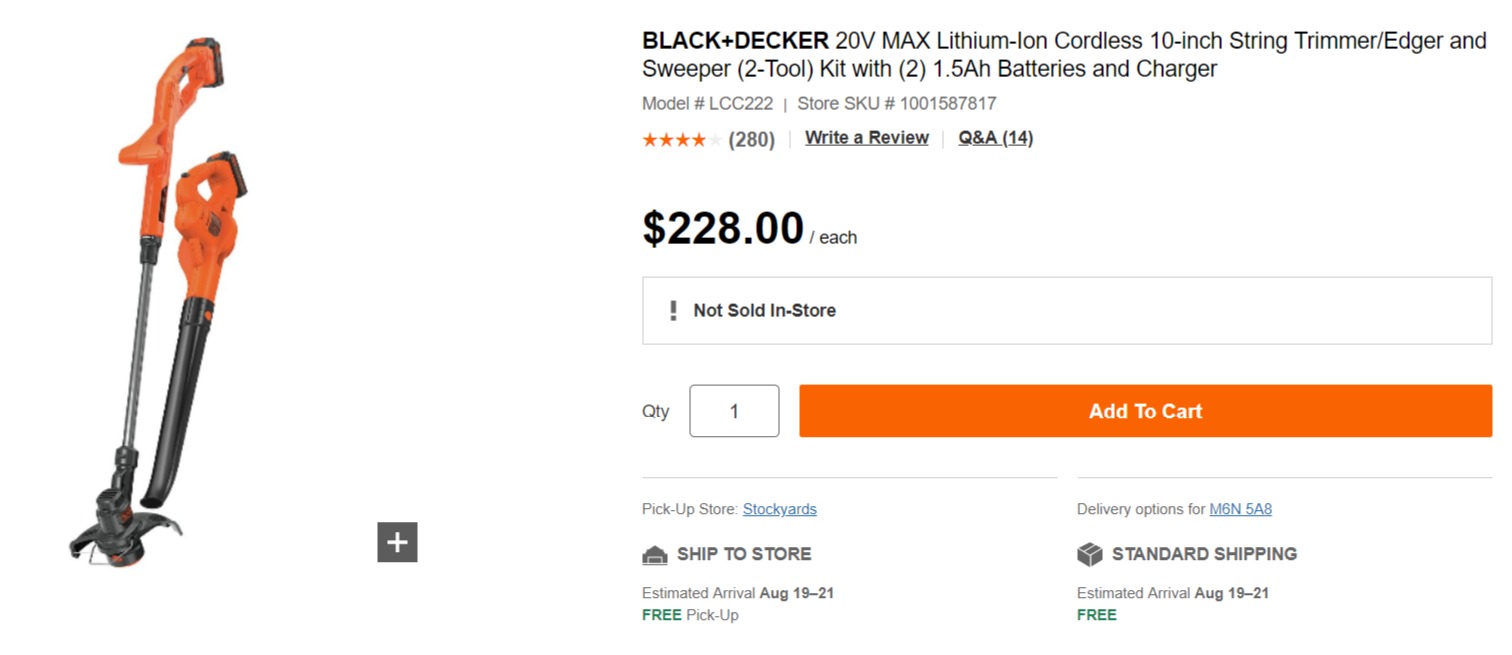1512x655 pixels.
Task: Add the trimmer kit to cart
Action: pos(1145,411)
